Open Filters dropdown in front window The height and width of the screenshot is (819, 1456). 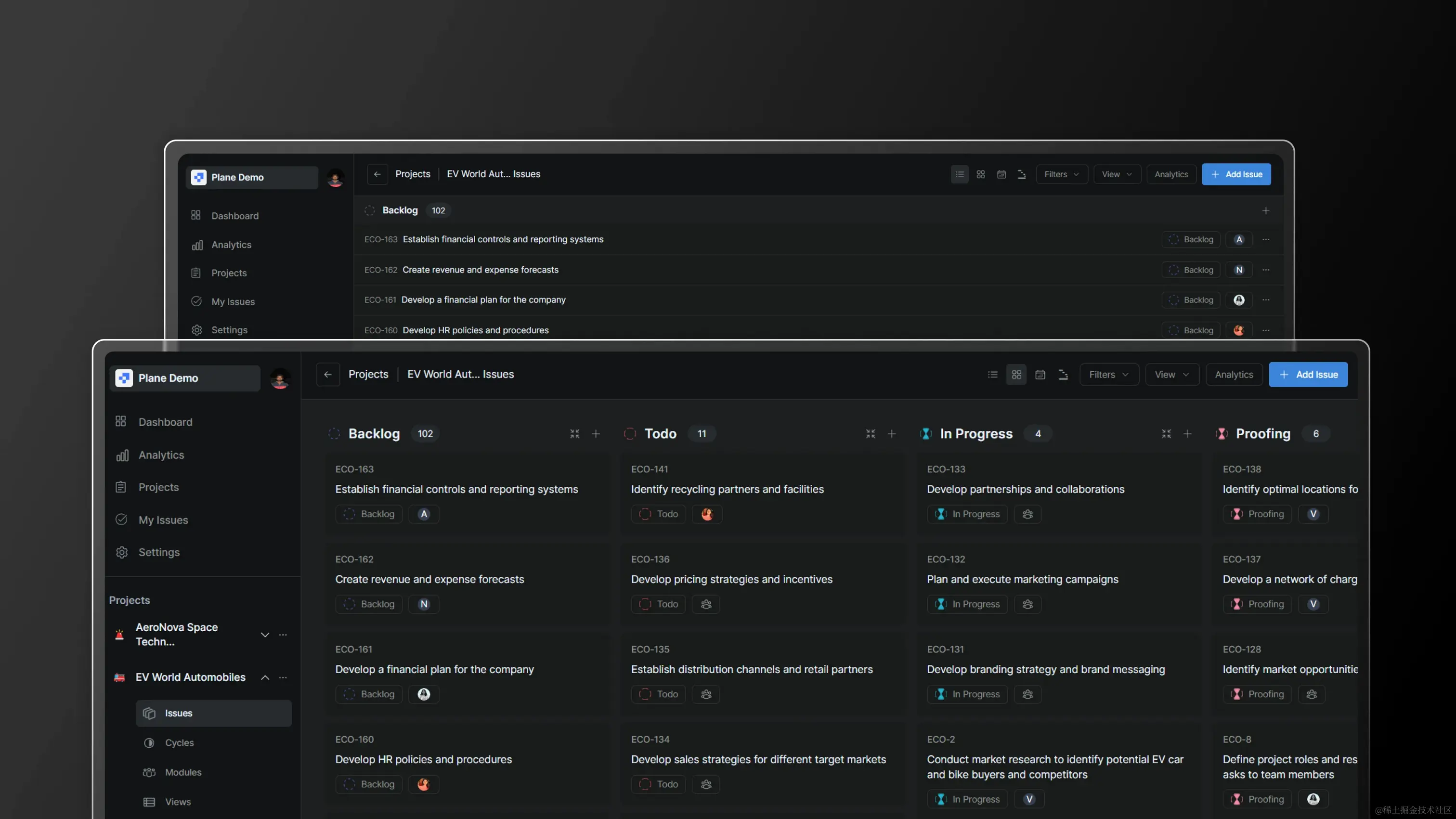point(1108,375)
